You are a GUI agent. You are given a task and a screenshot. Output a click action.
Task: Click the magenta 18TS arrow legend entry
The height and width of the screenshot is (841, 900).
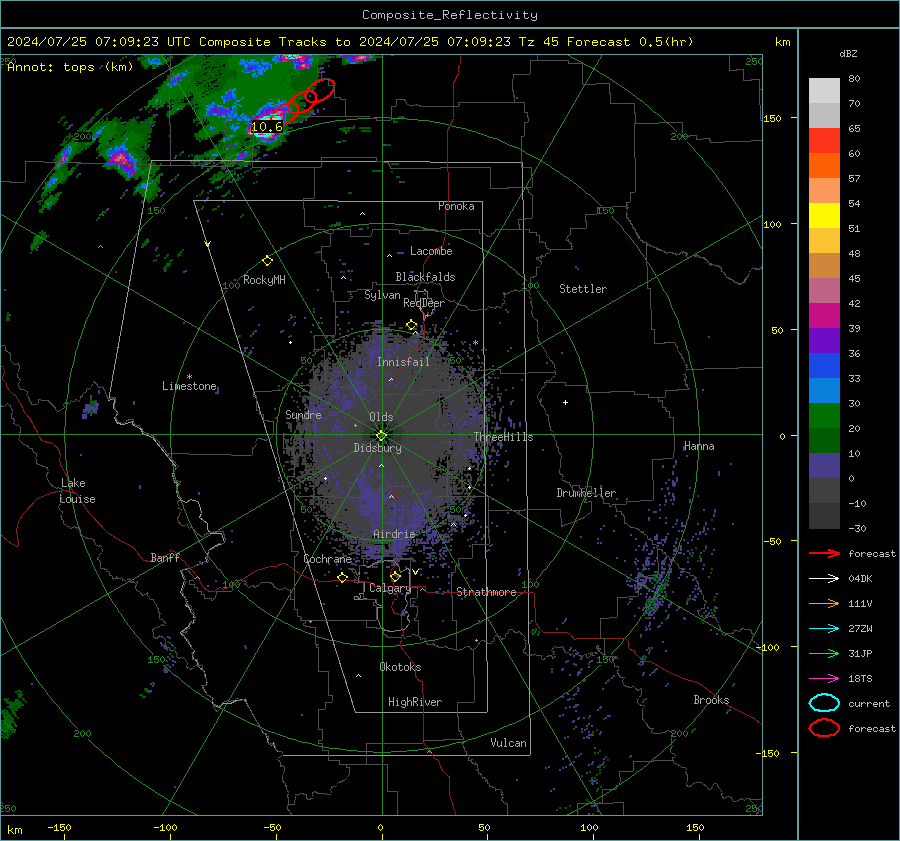point(824,678)
